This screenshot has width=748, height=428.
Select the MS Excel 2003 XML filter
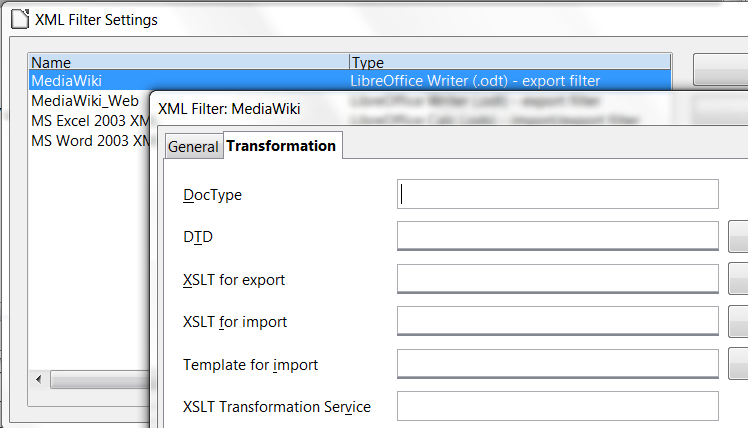[88, 120]
